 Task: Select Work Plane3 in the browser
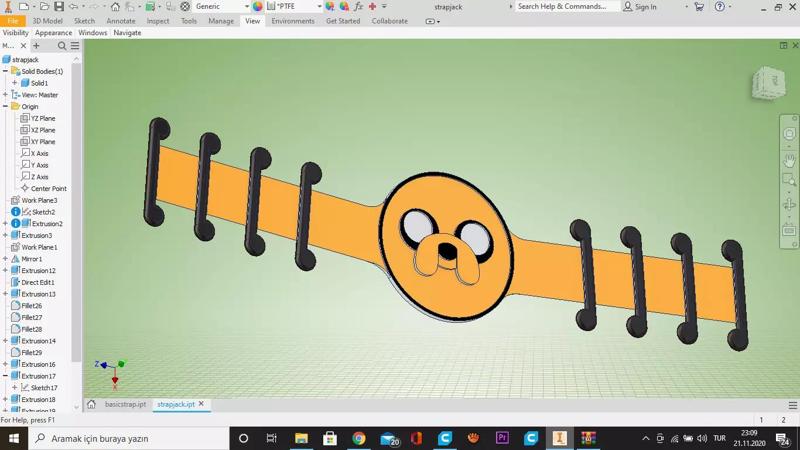click(x=34, y=201)
